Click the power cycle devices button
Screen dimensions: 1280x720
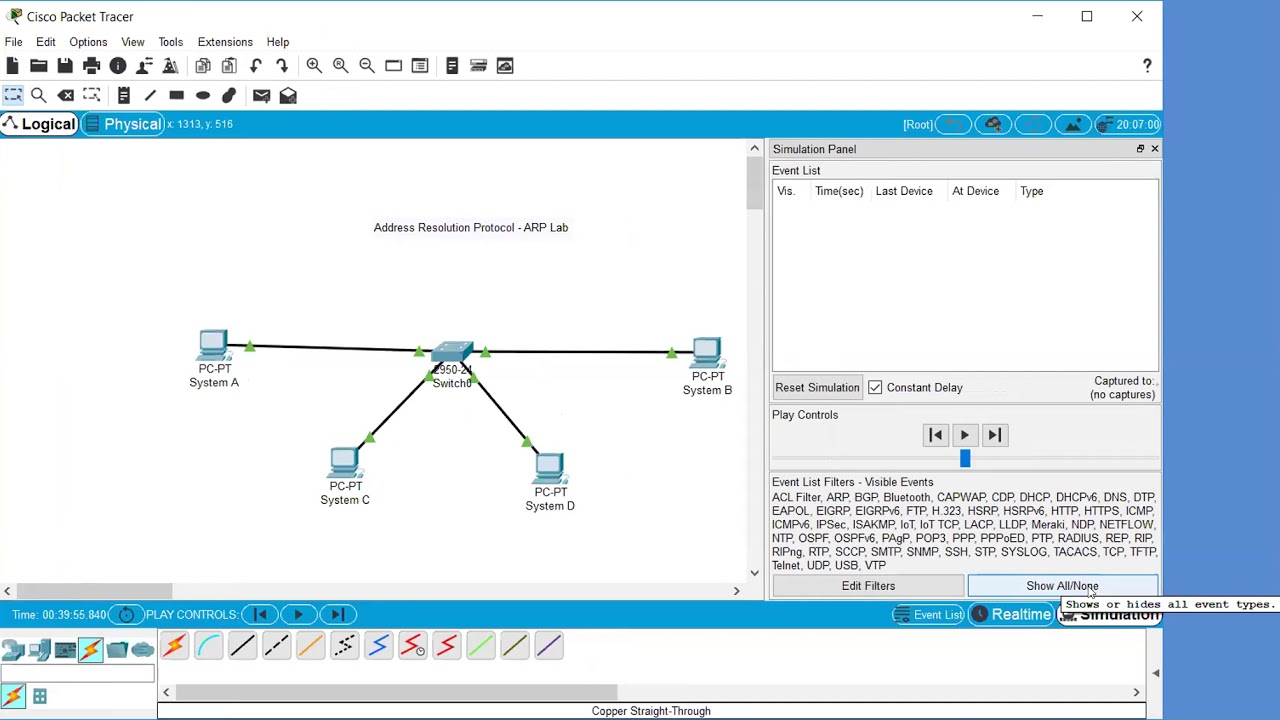pyautogui.click(x=126, y=615)
